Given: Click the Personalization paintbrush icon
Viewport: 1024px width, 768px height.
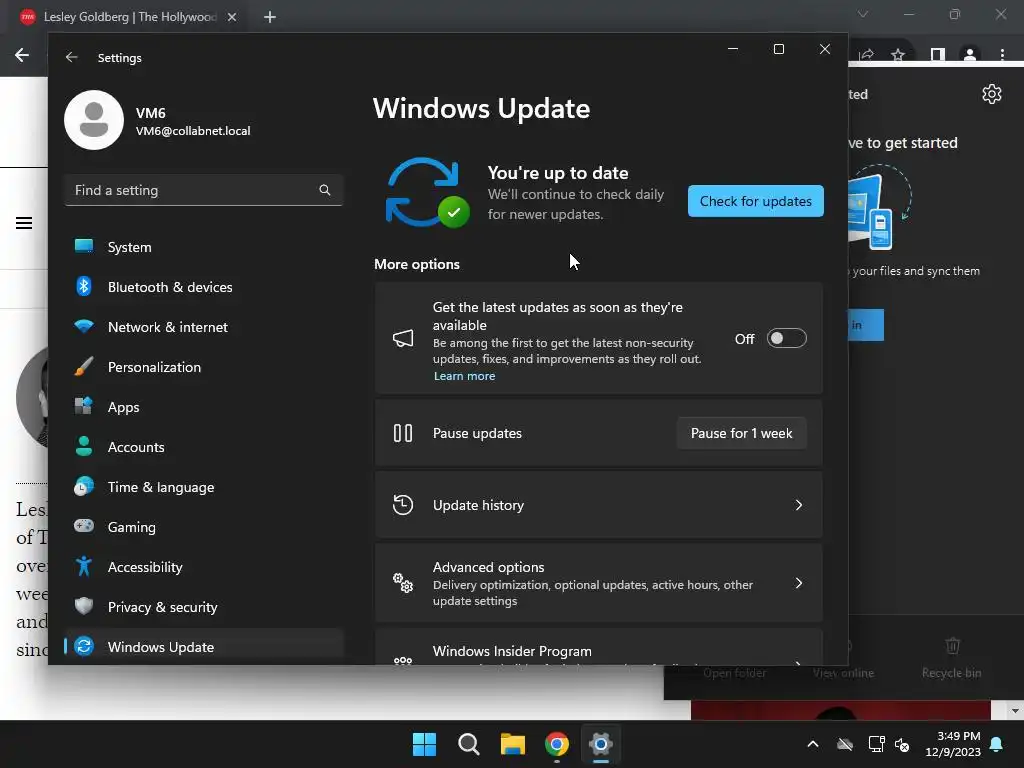Looking at the screenshot, I should [x=84, y=366].
